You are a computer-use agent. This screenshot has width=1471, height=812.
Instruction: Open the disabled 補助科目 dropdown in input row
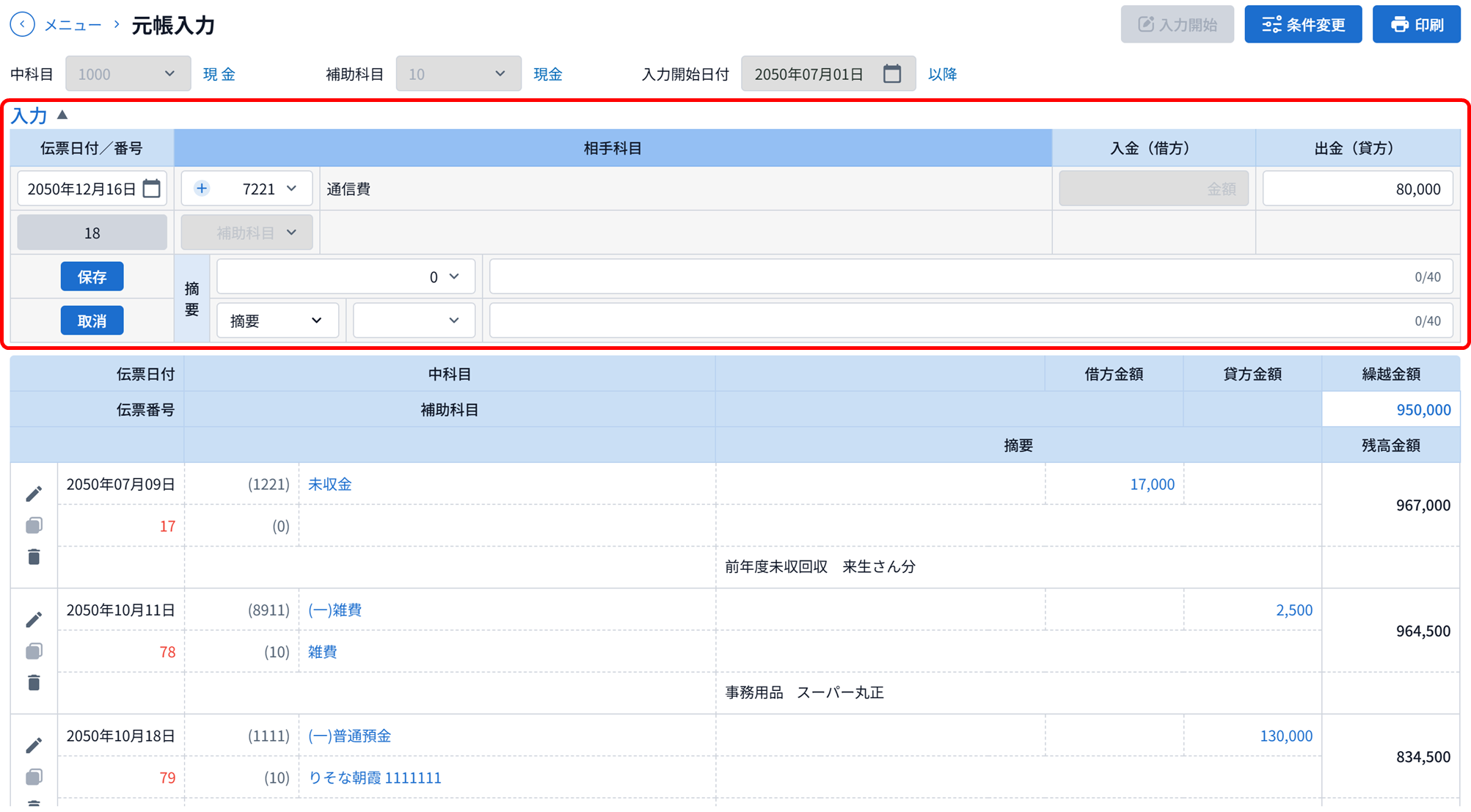coord(247,233)
